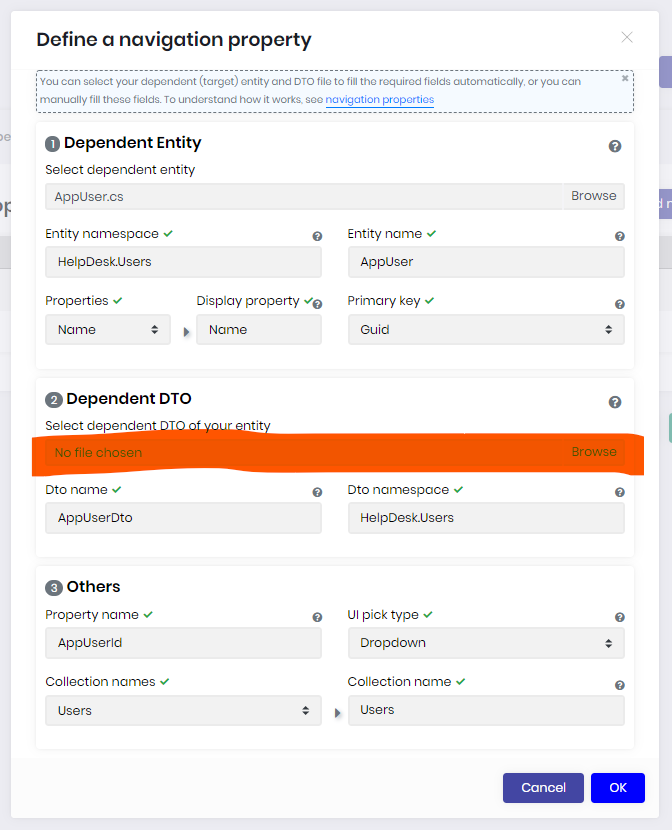The width and height of the screenshot is (672, 830).
Task: Open the Properties dropdown showing Name
Action: click(x=108, y=329)
